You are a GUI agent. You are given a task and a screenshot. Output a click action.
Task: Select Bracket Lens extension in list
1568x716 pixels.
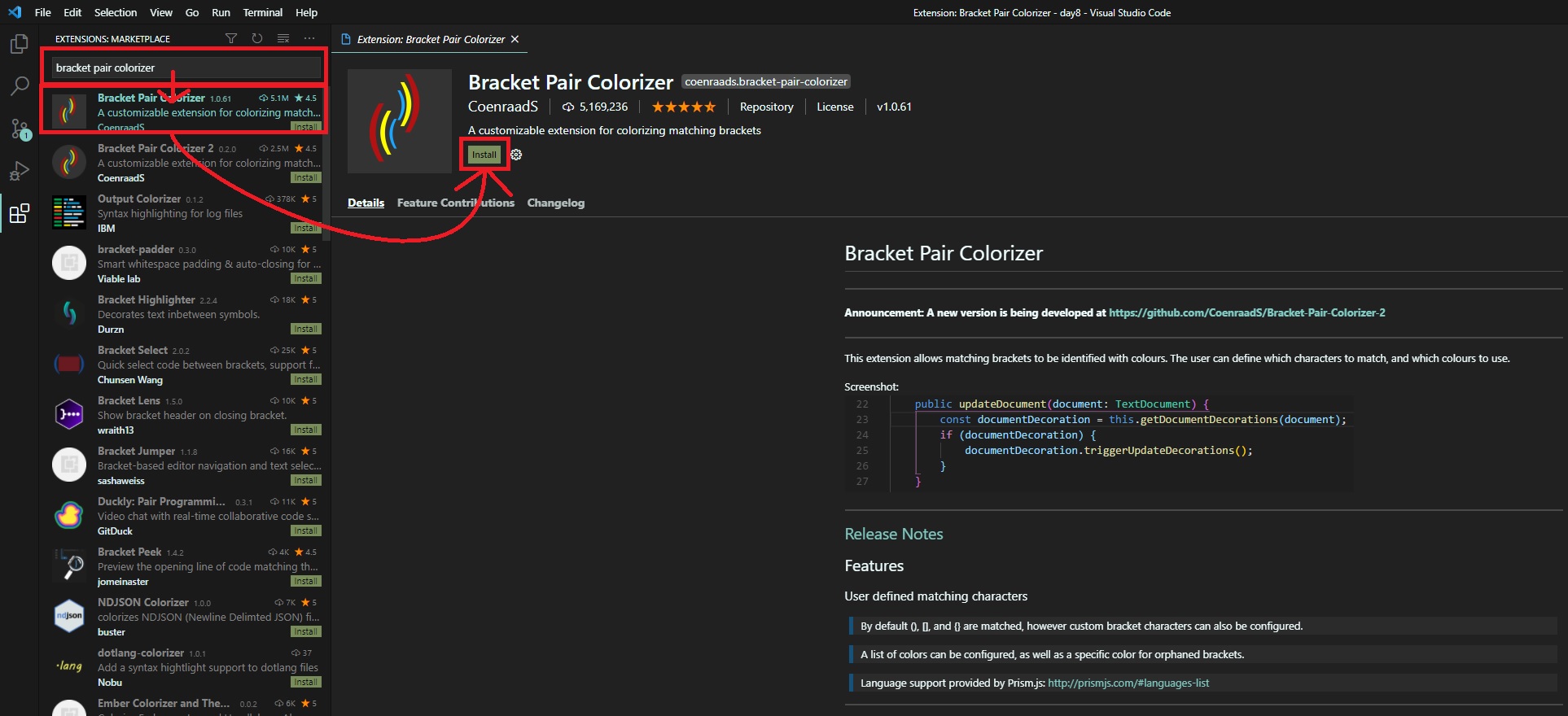(186, 414)
